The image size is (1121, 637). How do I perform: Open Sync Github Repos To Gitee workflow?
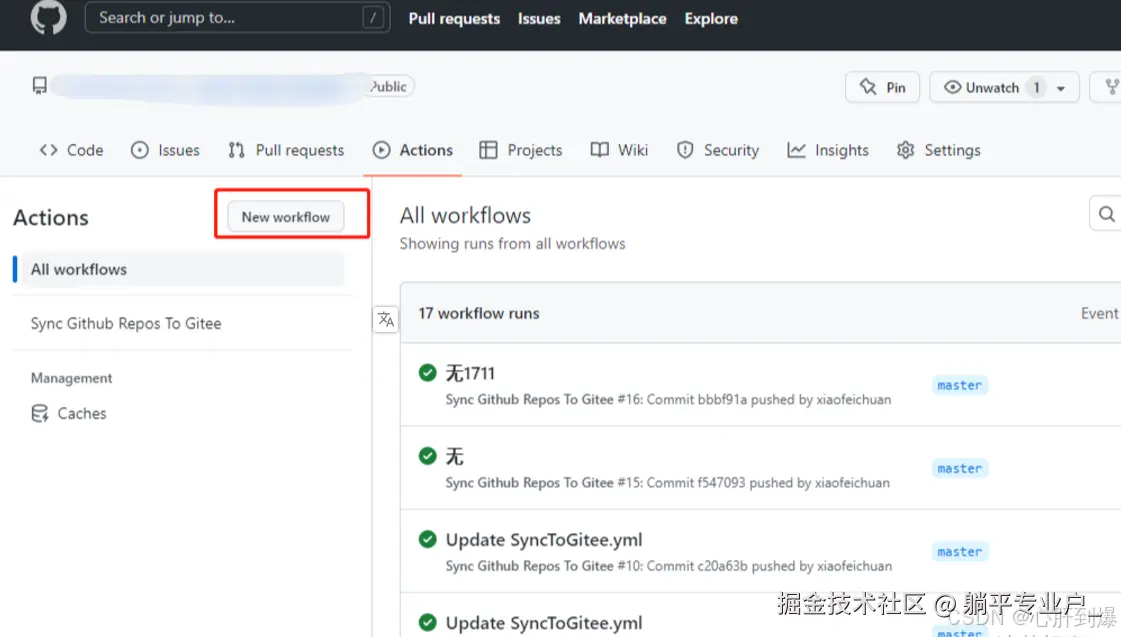[x=126, y=323]
